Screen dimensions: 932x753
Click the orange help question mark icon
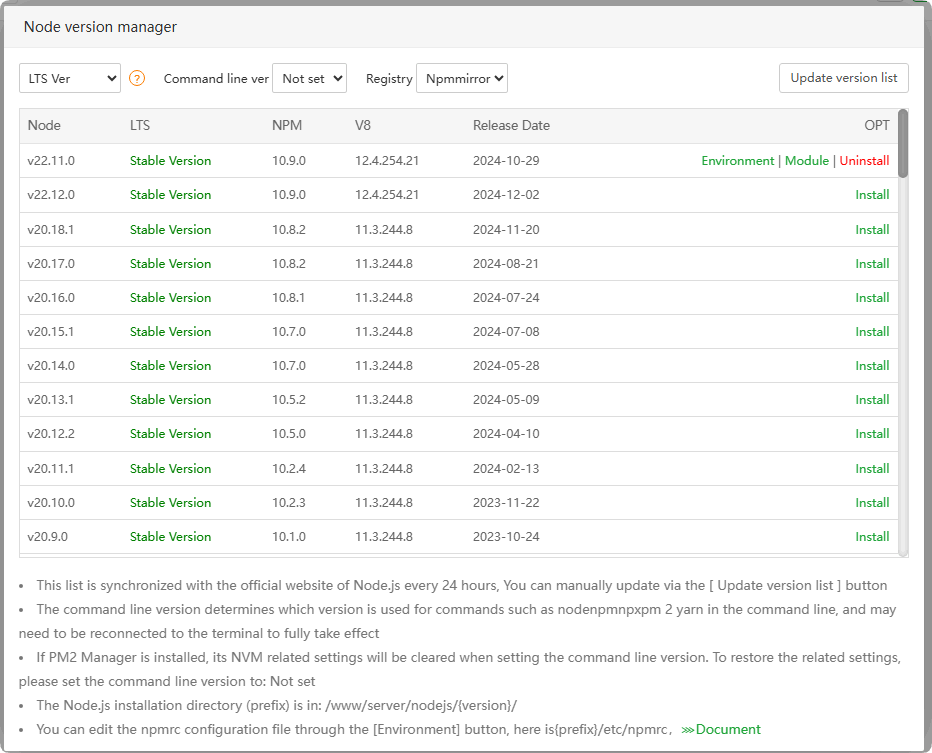coord(137,78)
